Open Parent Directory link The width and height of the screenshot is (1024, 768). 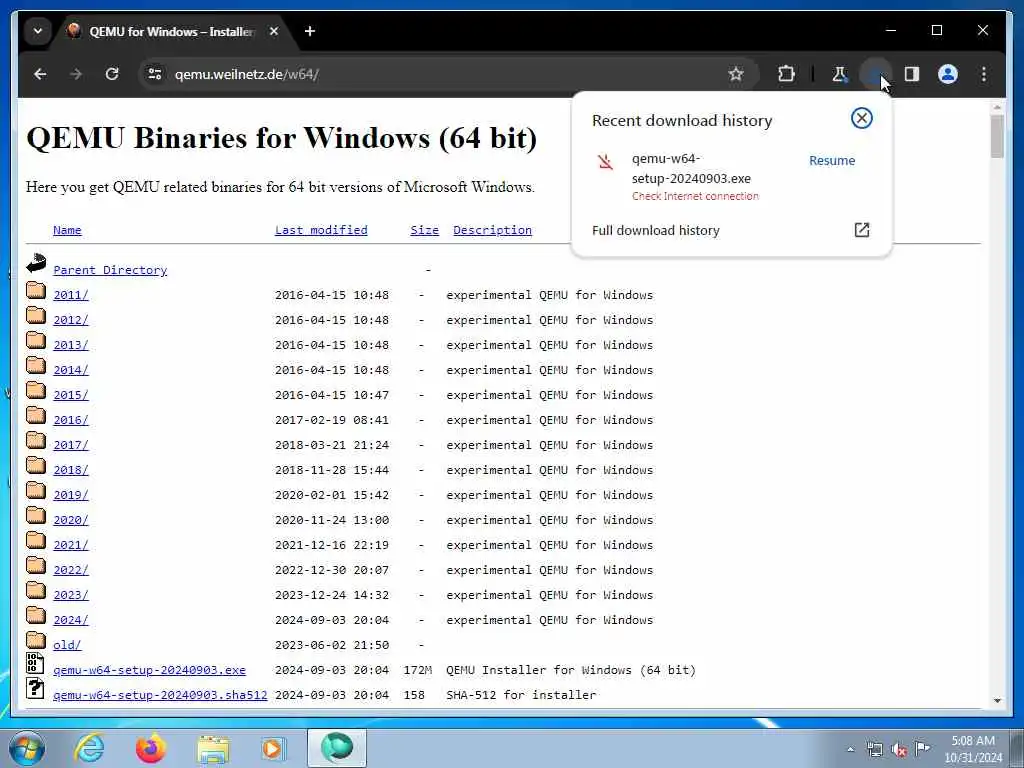(110, 270)
